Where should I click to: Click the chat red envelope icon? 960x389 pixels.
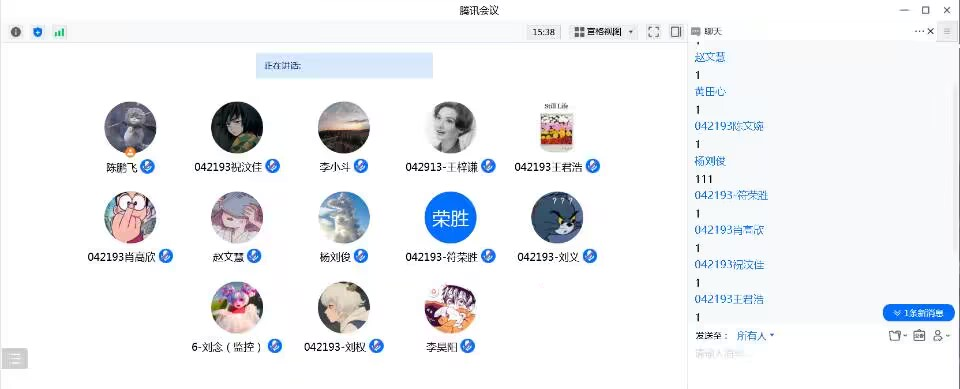pos(919,335)
